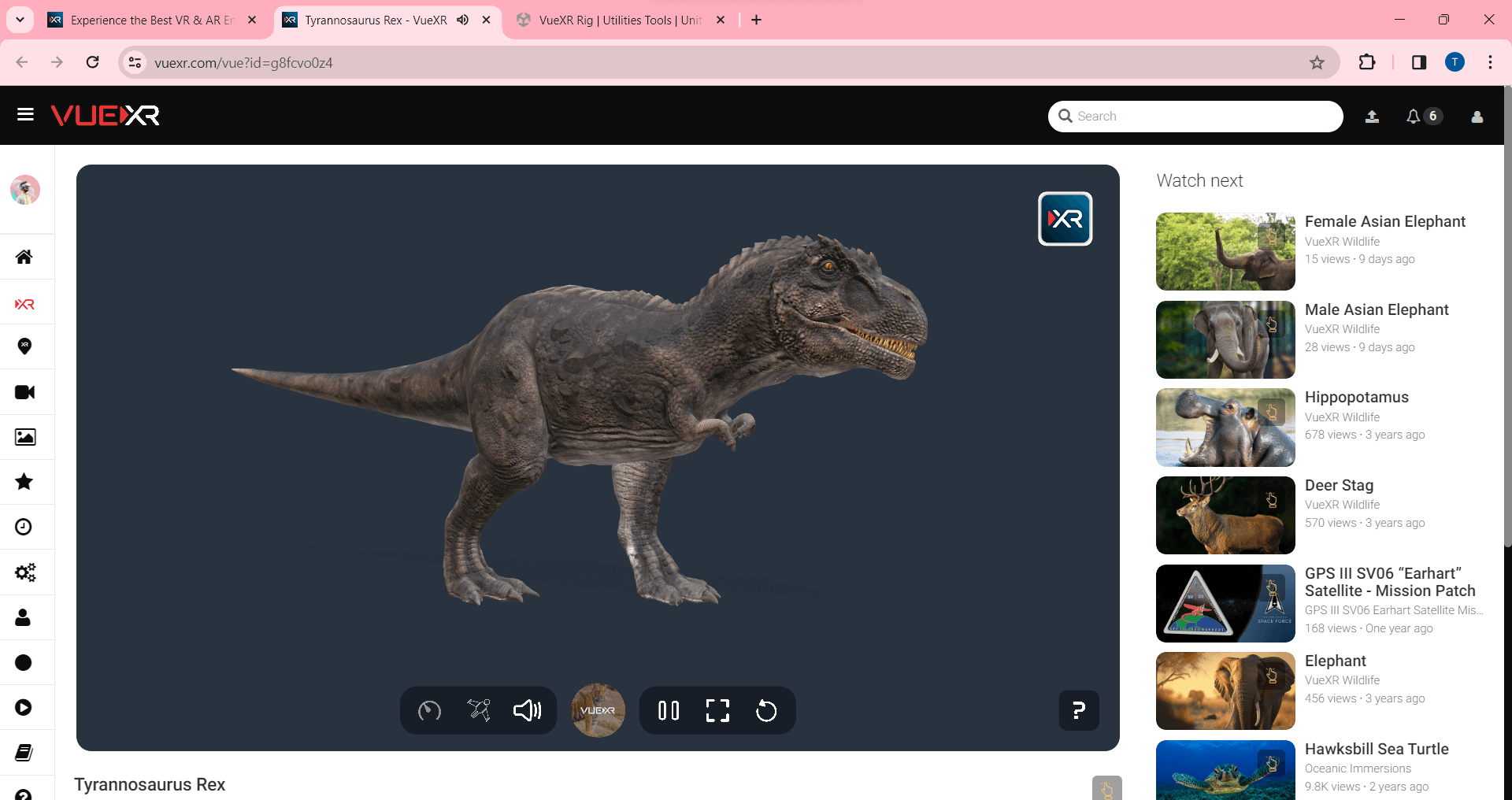Click the Search field in header

click(1195, 117)
